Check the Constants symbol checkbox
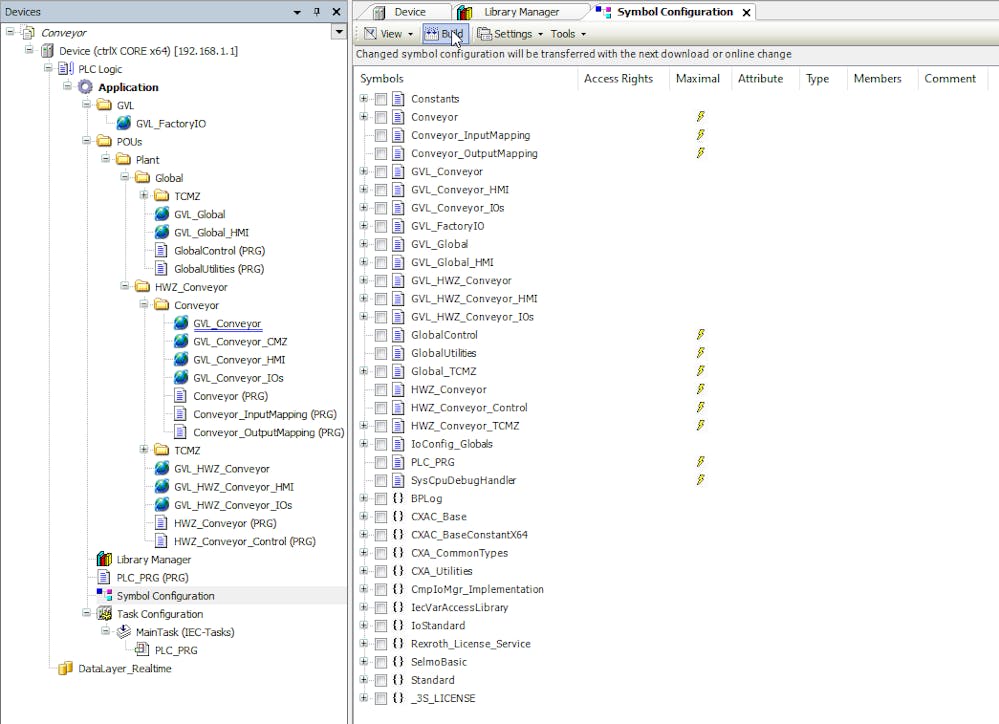Image resolution: width=999 pixels, height=724 pixels. [381, 99]
